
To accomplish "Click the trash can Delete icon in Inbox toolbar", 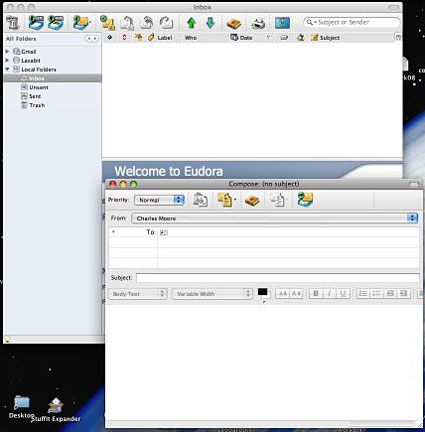I will 13,23.
